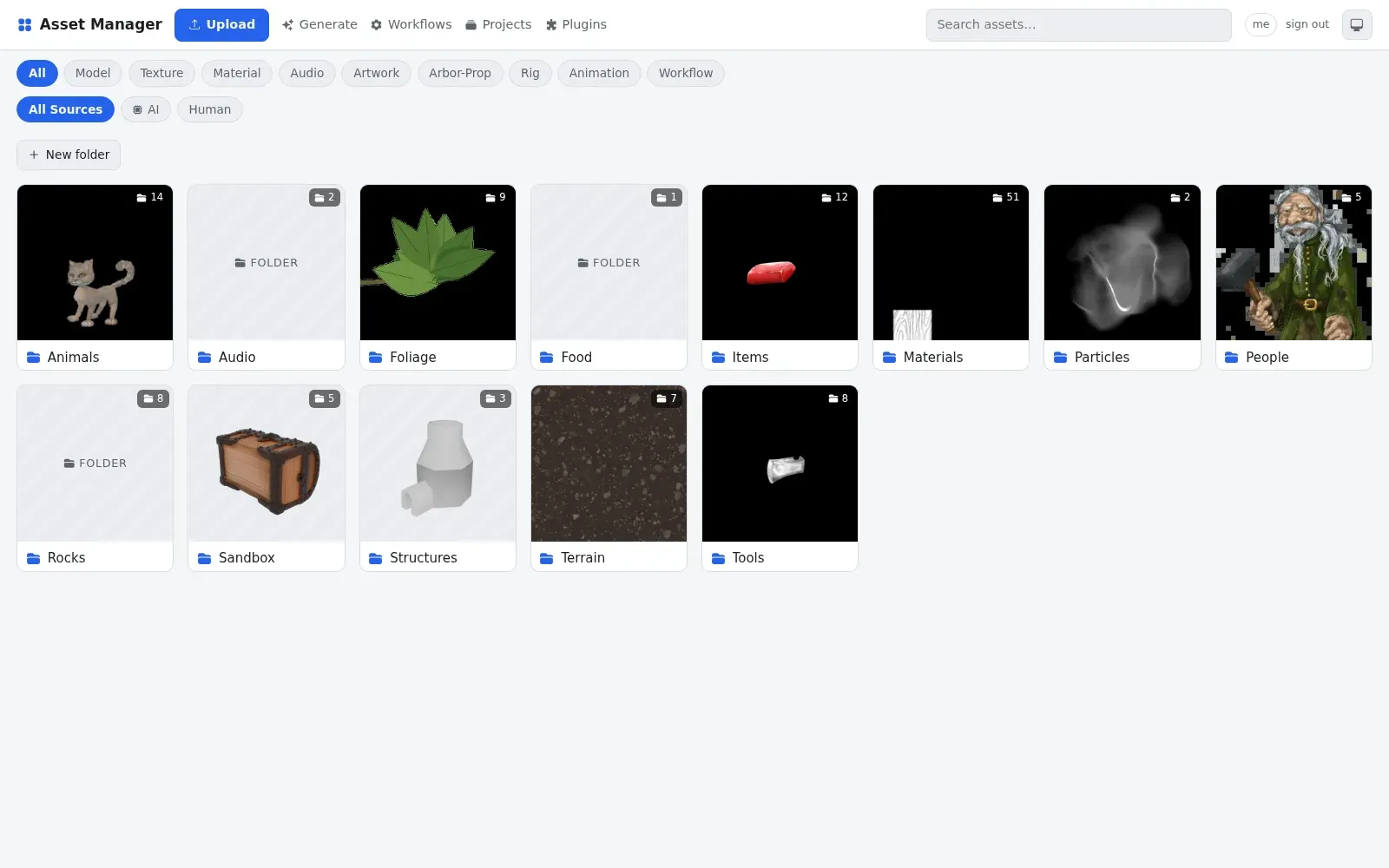
Task: Click the Foliage folder icon
Action: [x=376, y=357]
